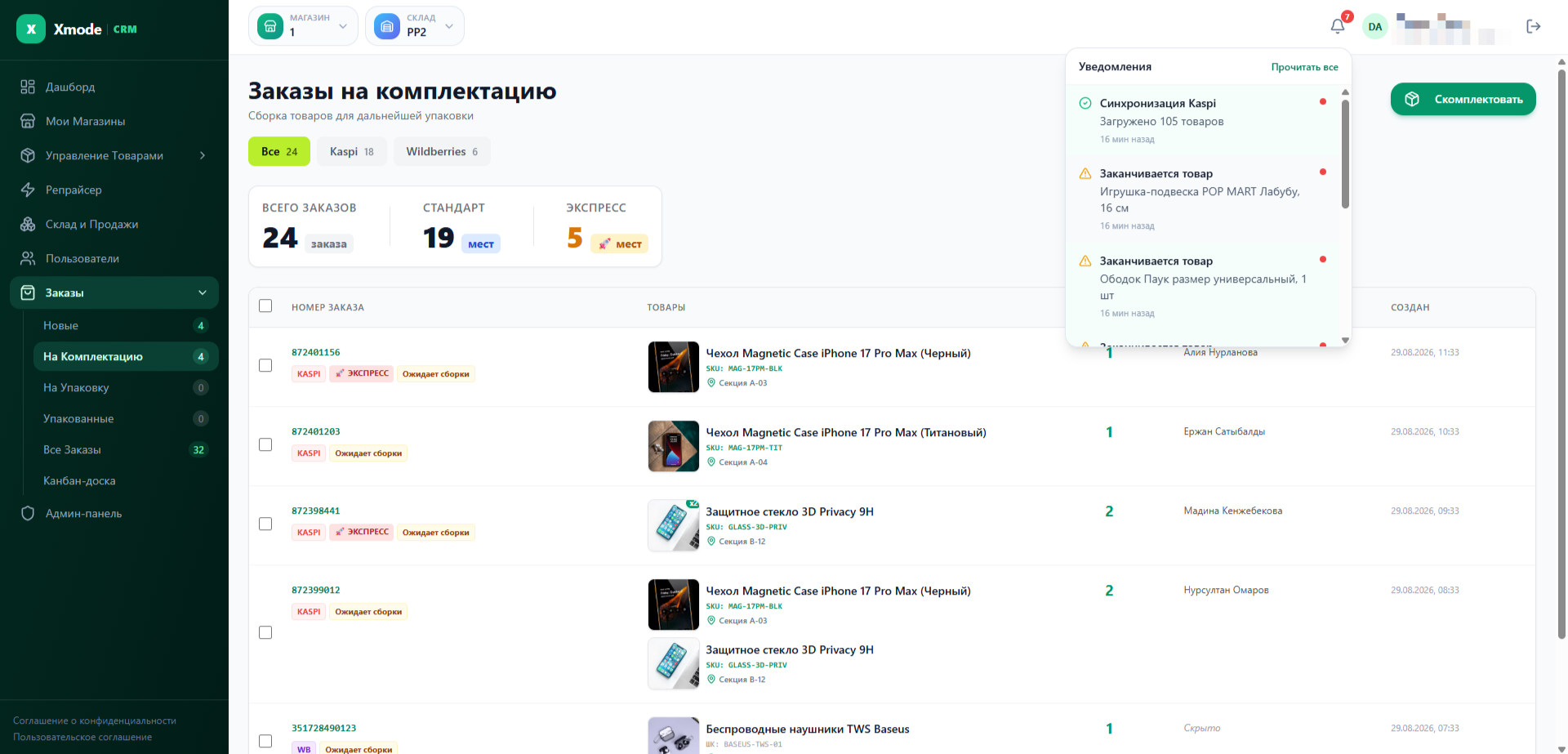
Task: Click the box icon on Скомплектовать button
Action: [1412, 99]
